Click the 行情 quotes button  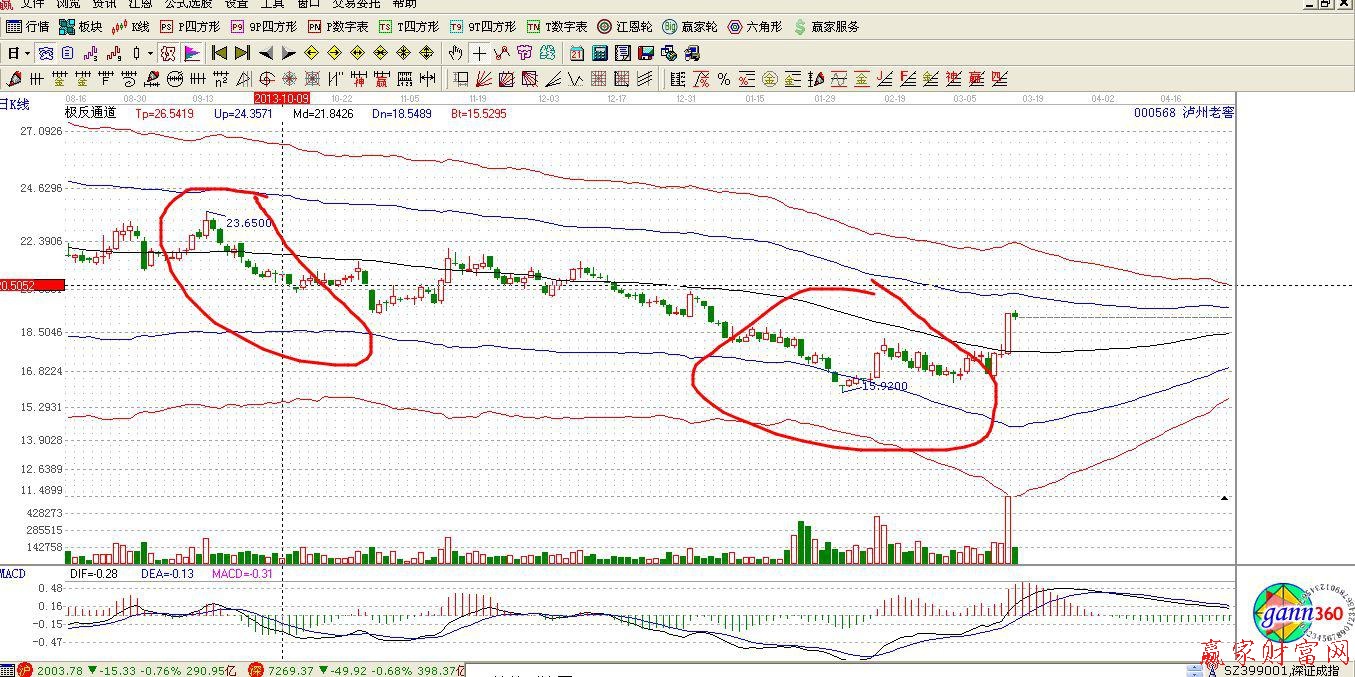coord(27,27)
